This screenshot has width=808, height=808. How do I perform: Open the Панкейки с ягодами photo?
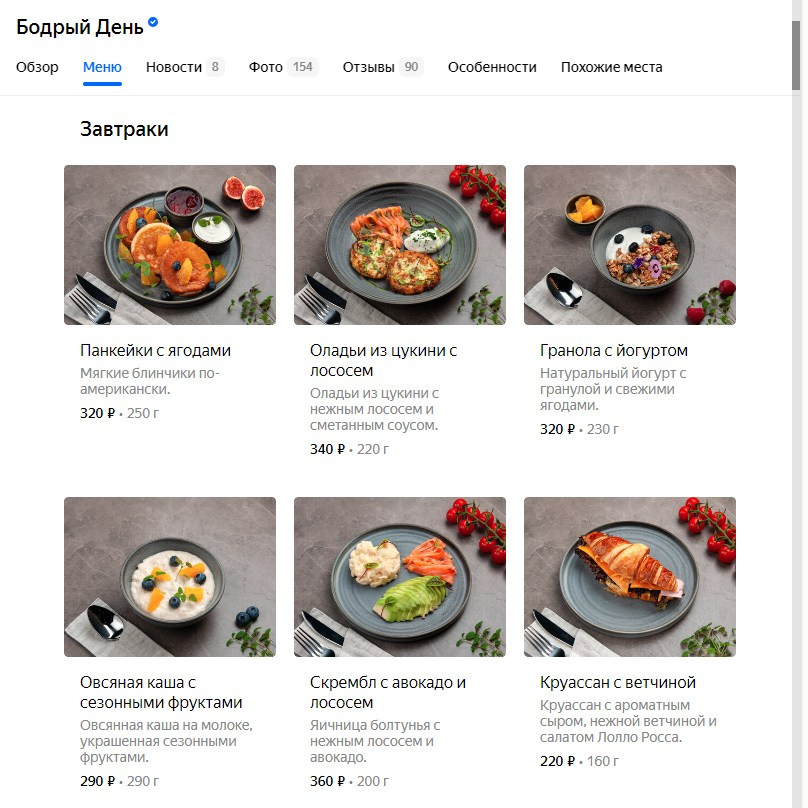170,245
